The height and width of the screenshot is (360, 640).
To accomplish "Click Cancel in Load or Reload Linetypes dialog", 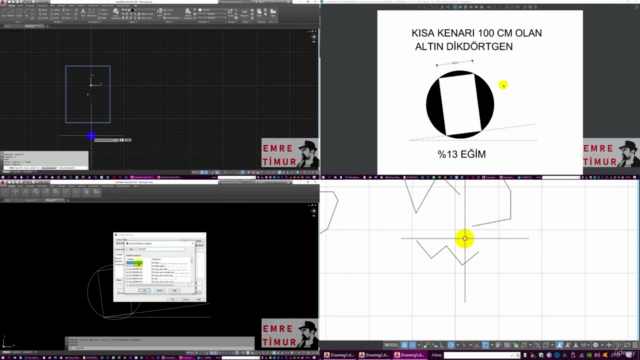I will [160, 290].
